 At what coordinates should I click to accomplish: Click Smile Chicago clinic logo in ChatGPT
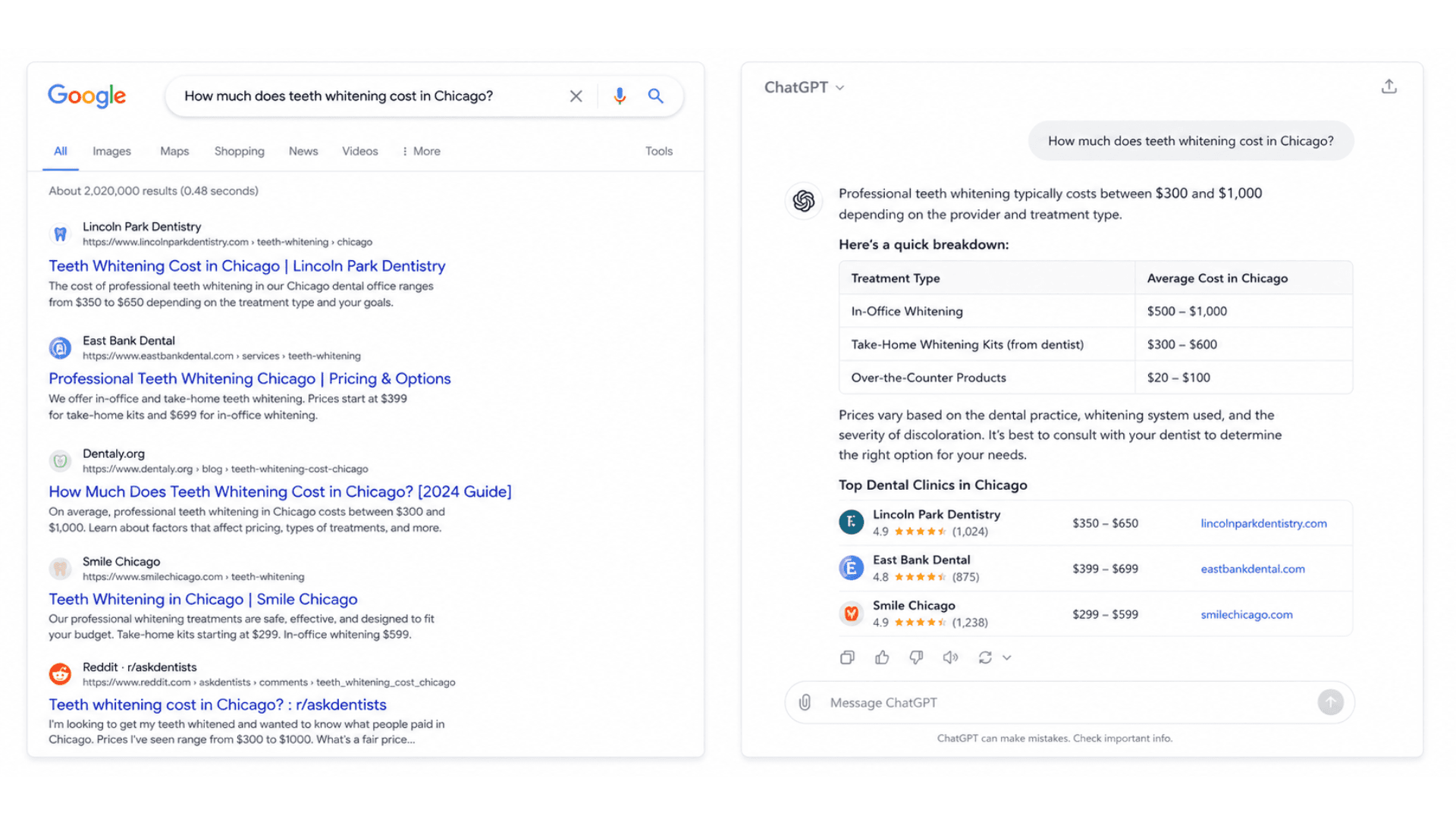click(851, 613)
